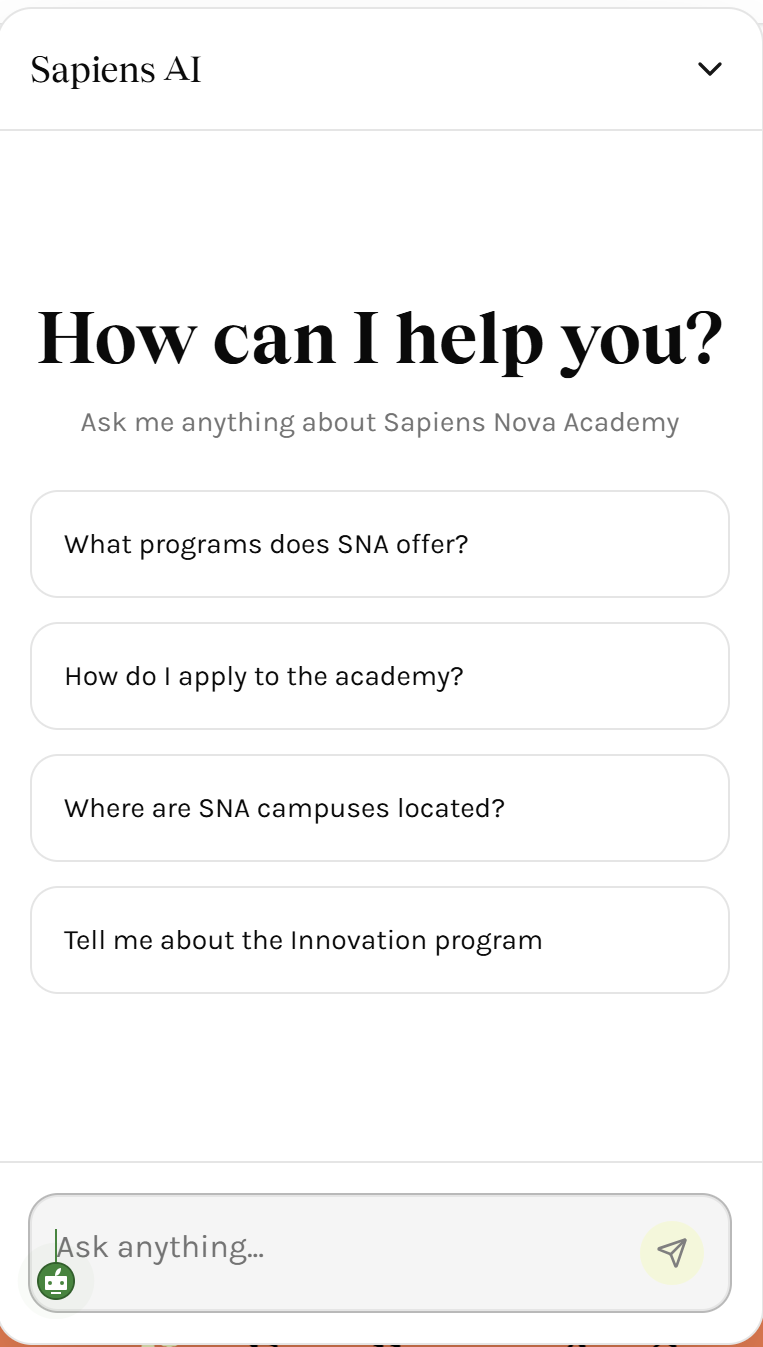Minimize the Sapiens AI panel via down arrow
763x1347 pixels.
(709, 69)
